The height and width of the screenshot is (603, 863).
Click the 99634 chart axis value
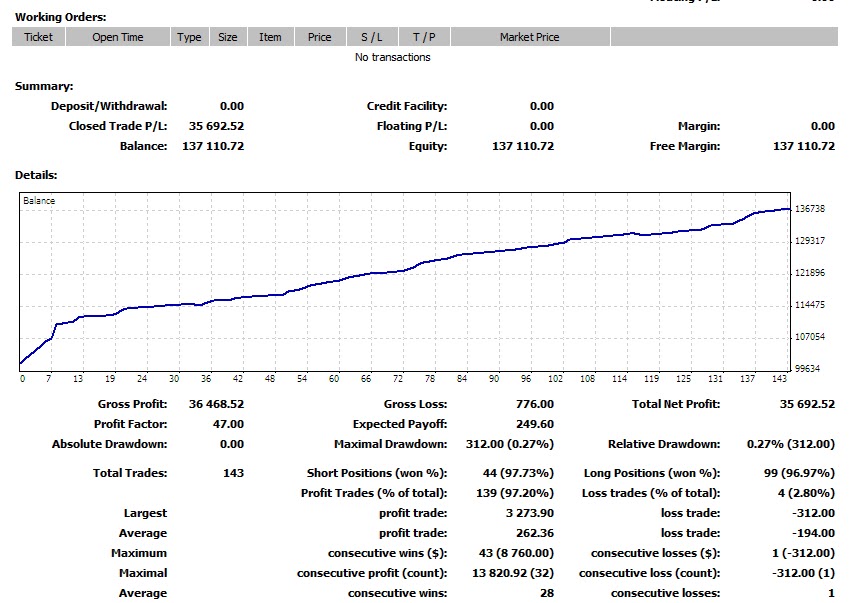click(x=807, y=369)
